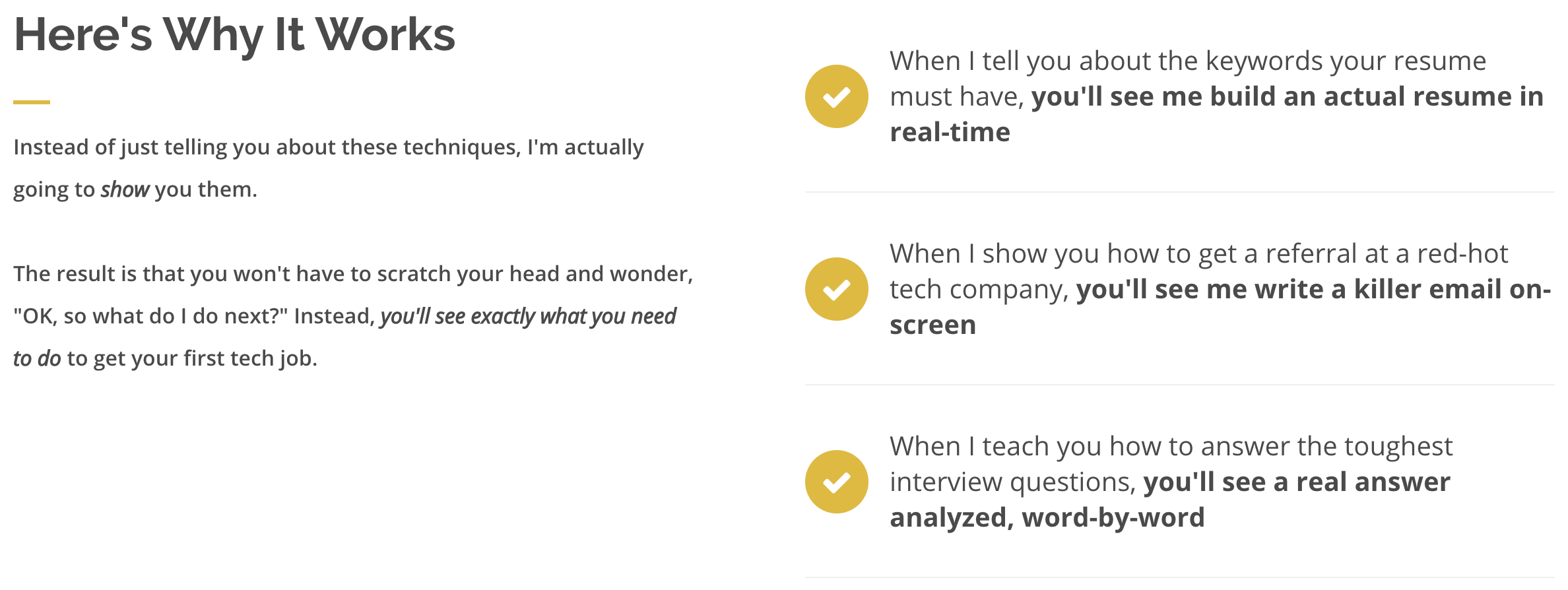Image resolution: width=1568 pixels, height=590 pixels.
Task: Click the divider line below the resume item
Action: tap(1179, 192)
